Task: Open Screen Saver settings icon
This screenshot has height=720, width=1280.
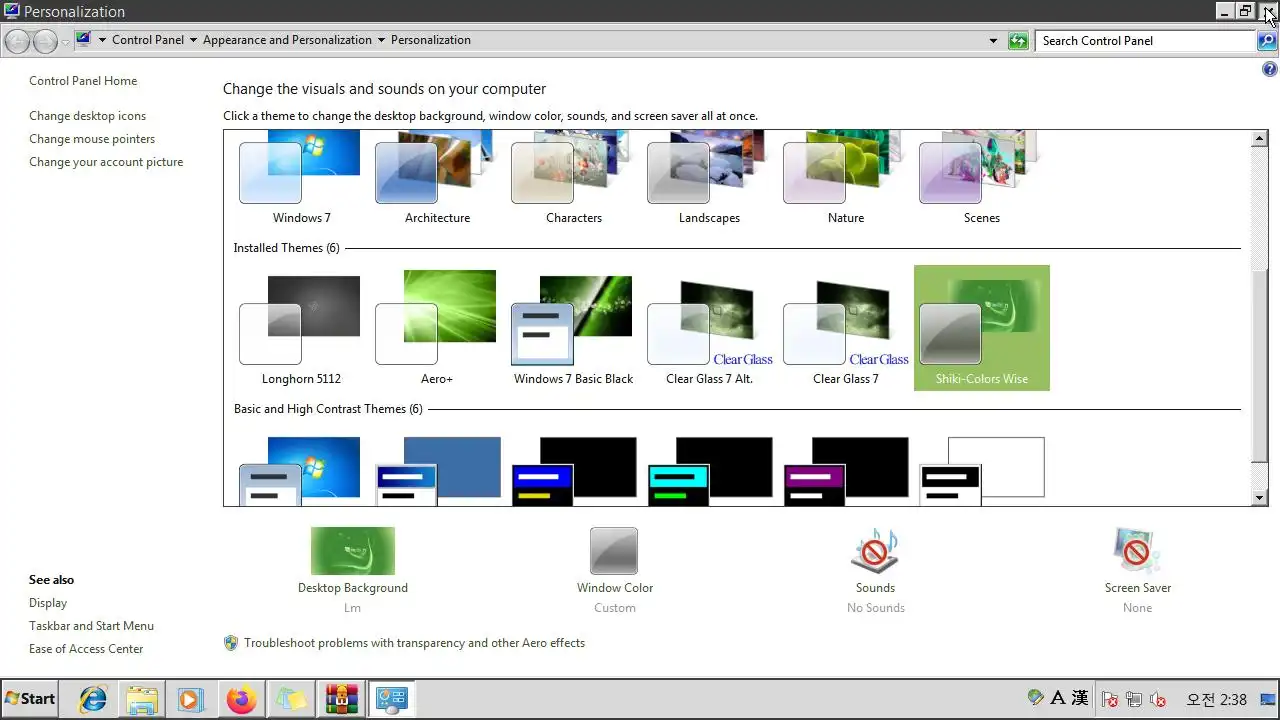Action: click(x=1137, y=551)
